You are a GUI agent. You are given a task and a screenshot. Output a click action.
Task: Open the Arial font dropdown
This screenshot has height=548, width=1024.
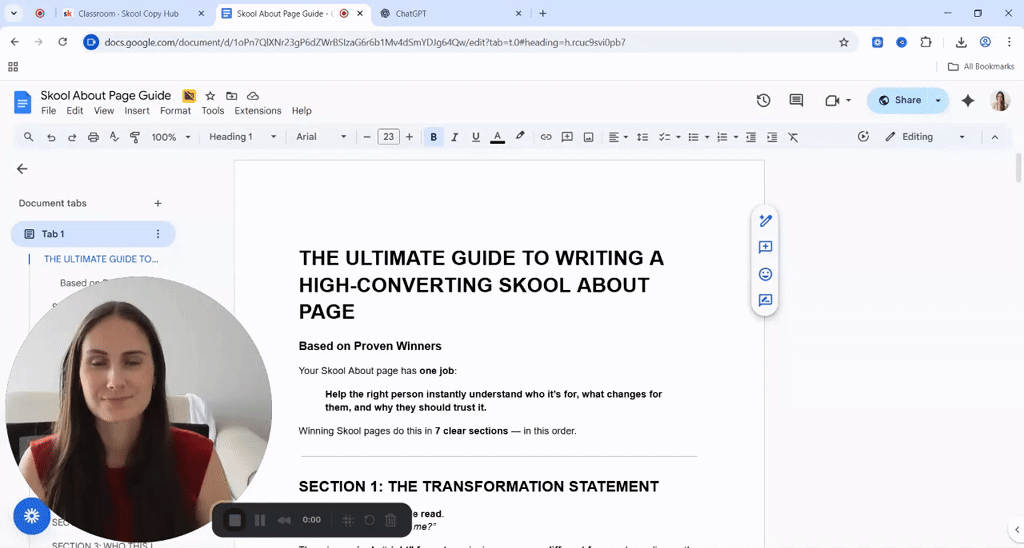point(321,137)
